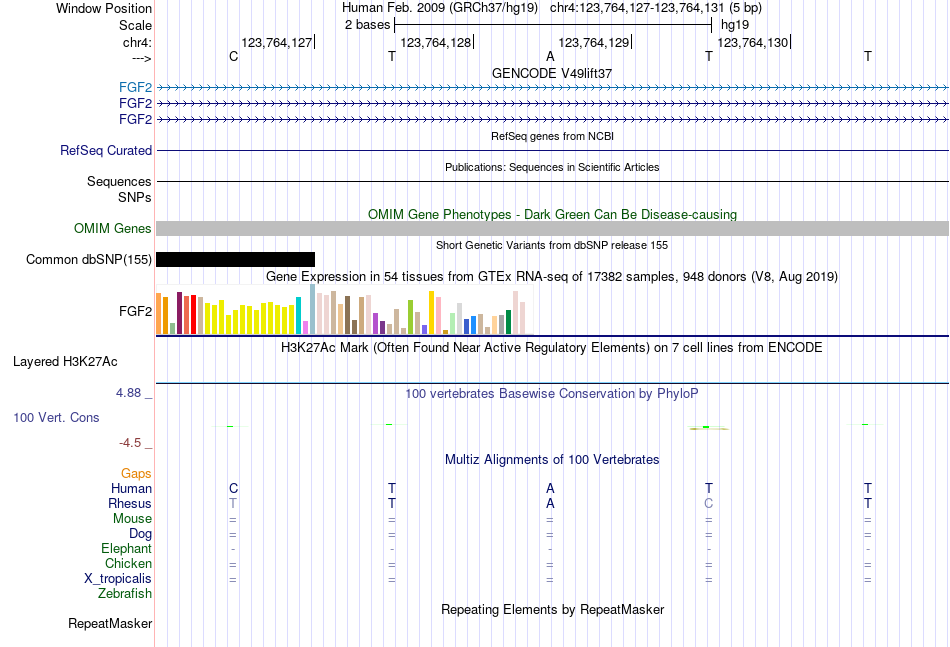The width and height of the screenshot is (950, 647).
Task: Click the reference base C in the ruler
Action: click(233, 56)
